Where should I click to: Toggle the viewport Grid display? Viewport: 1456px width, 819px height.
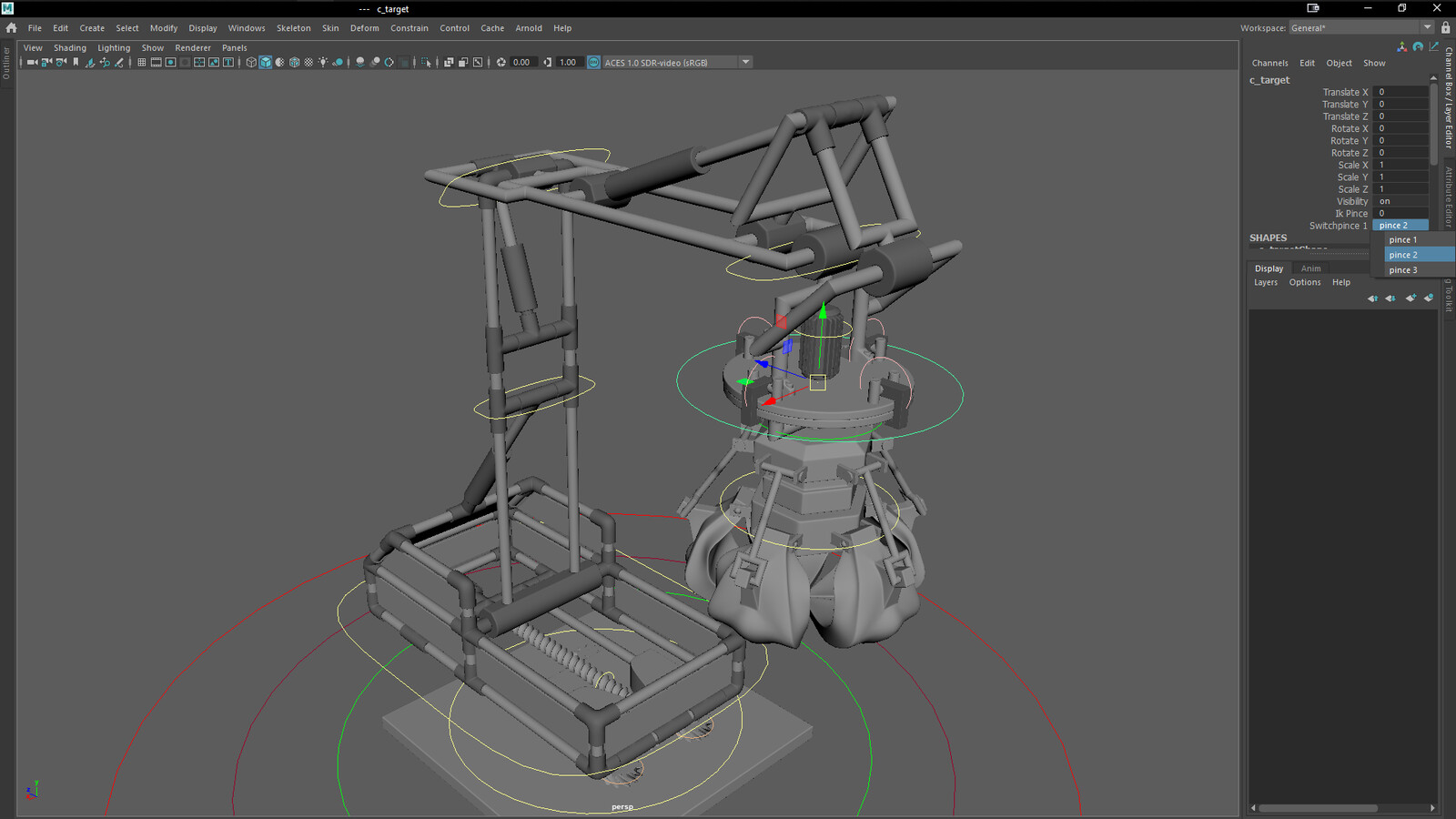point(142,62)
